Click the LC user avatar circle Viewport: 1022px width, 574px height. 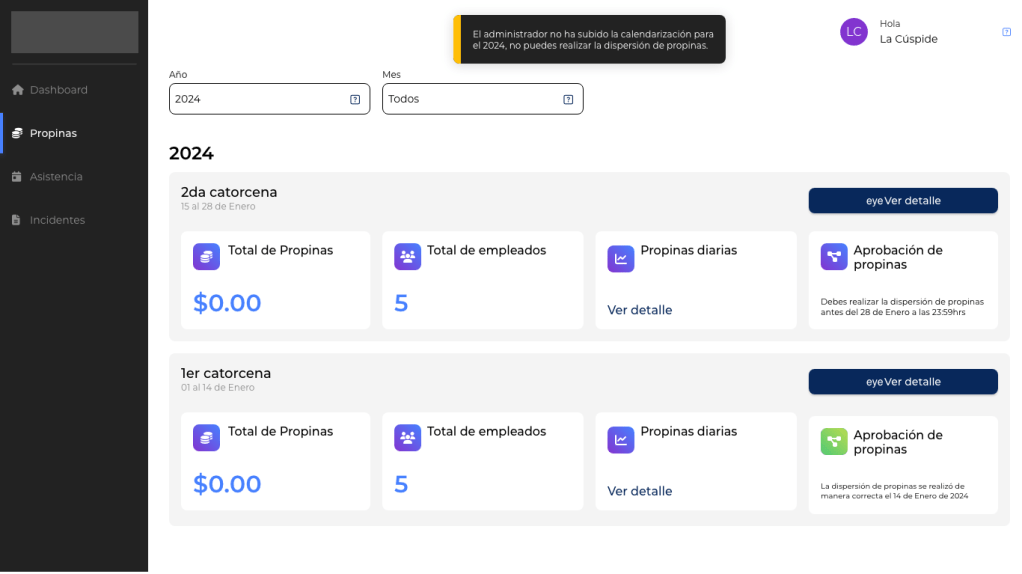(853, 32)
